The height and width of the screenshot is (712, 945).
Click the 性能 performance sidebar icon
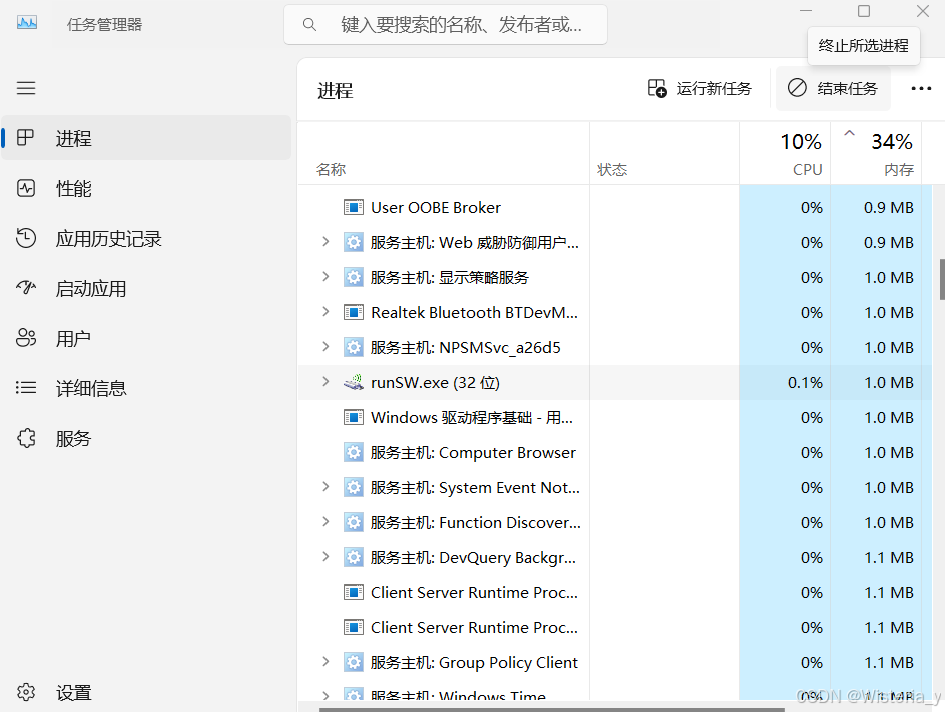pos(26,188)
